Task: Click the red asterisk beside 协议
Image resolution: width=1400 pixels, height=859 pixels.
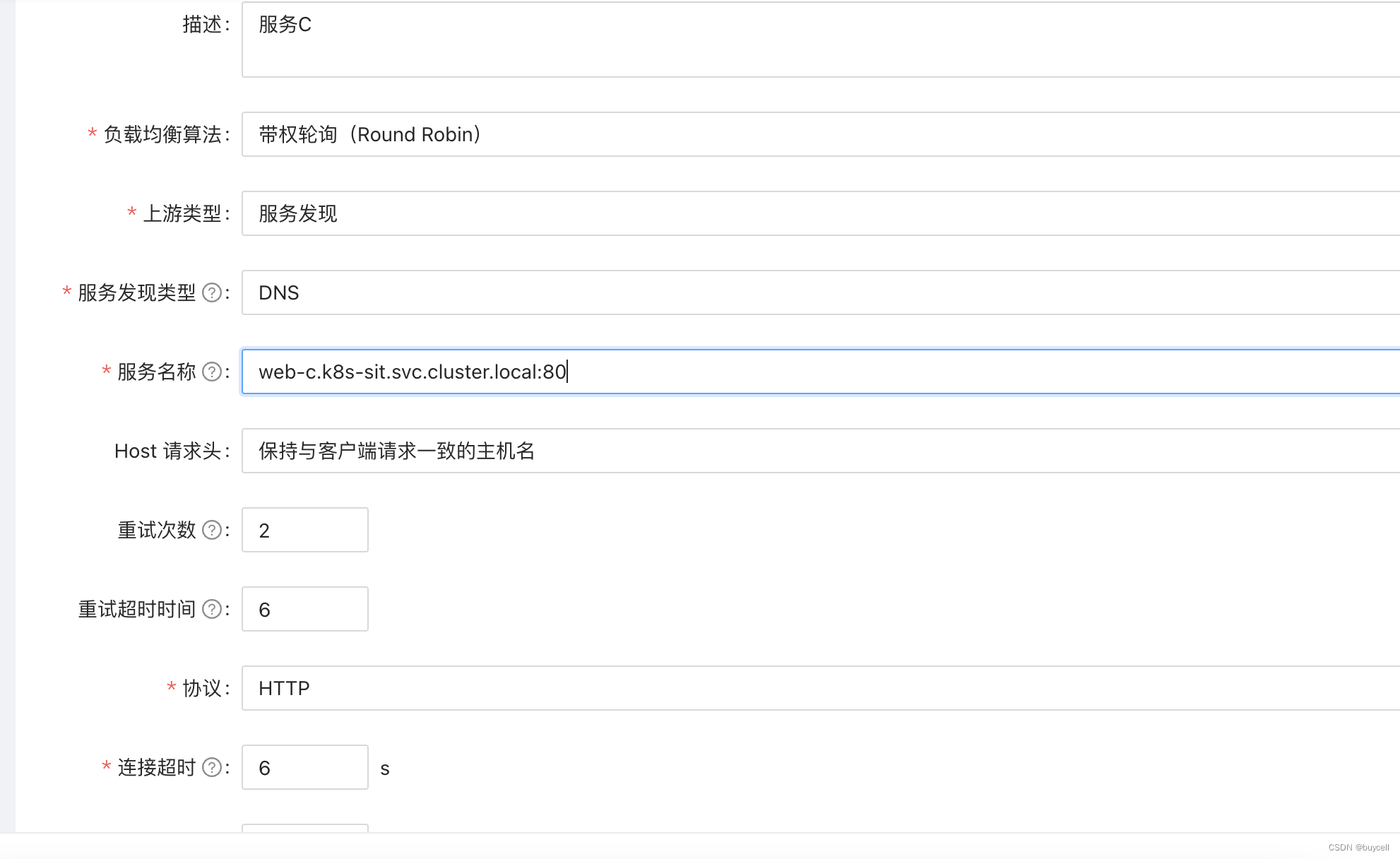Action: [170, 688]
